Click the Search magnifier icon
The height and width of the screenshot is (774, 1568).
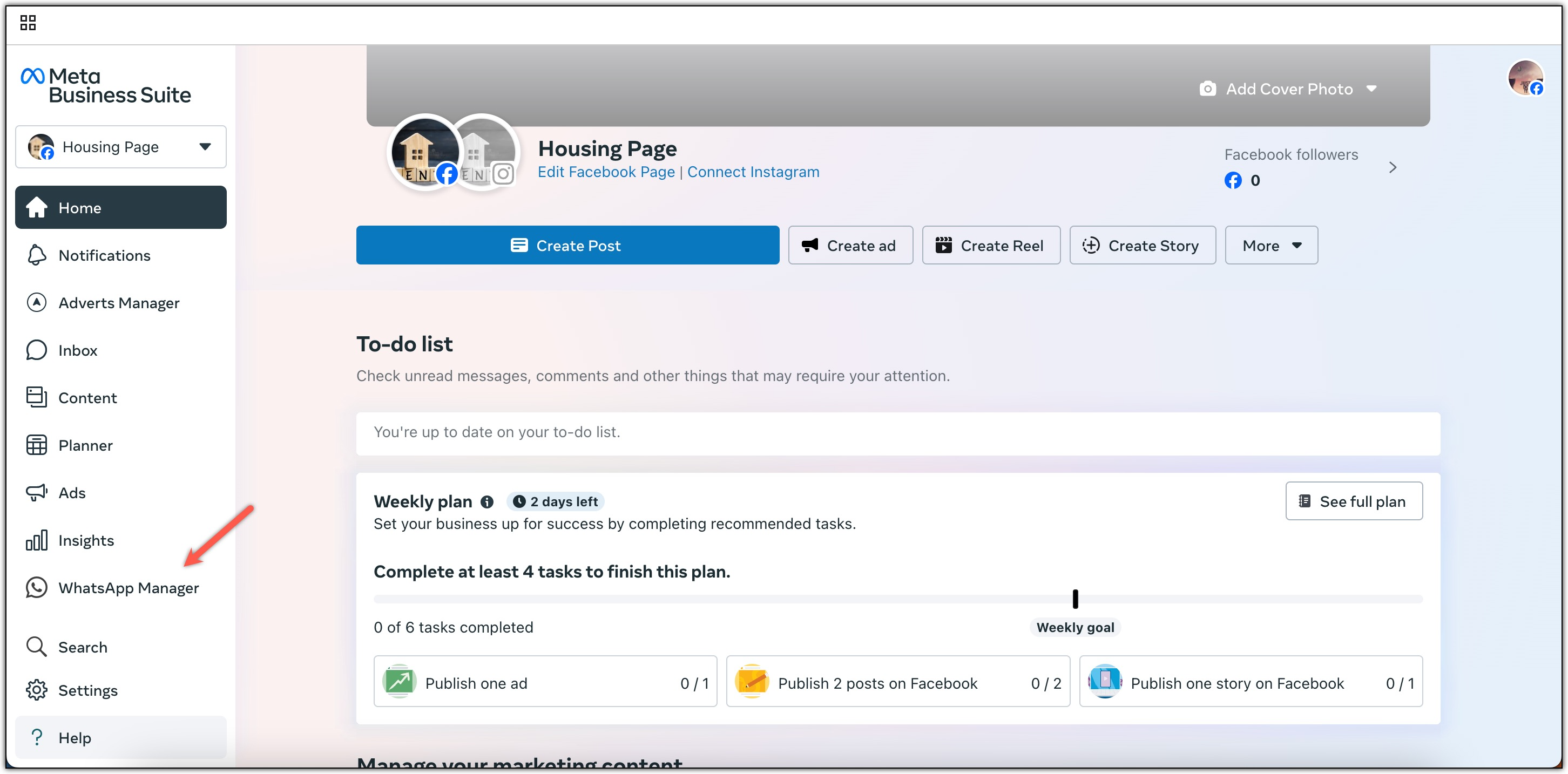37,646
